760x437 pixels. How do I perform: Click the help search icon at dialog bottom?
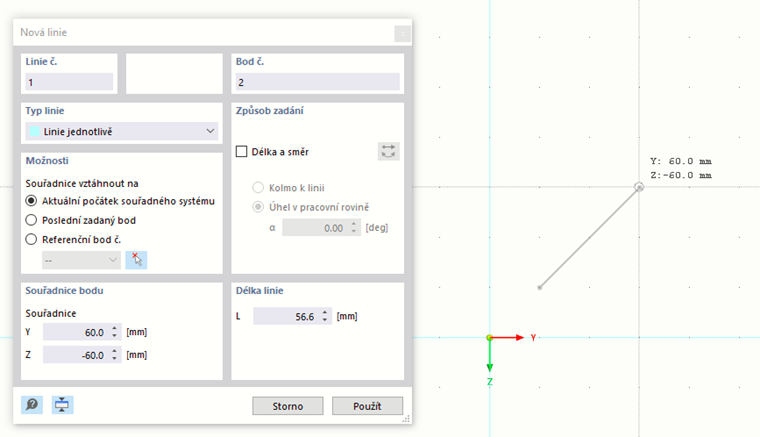point(33,405)
